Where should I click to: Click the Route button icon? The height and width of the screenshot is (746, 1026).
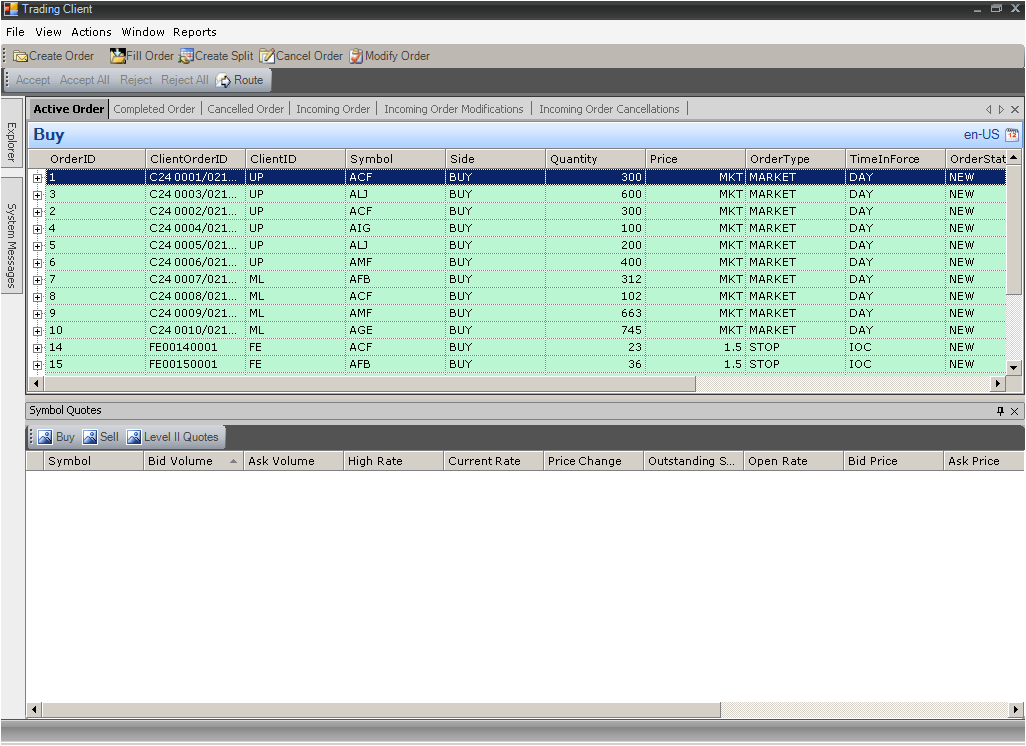[224, 81]
